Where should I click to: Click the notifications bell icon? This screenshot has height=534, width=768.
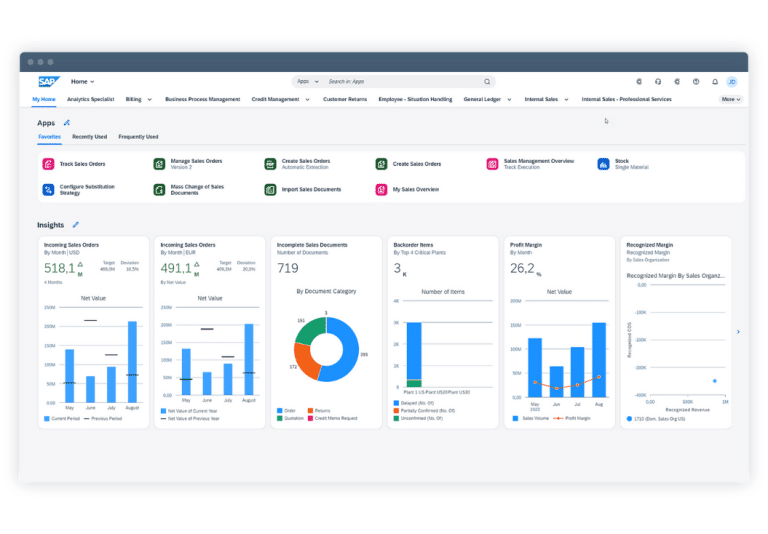[715, 82]
